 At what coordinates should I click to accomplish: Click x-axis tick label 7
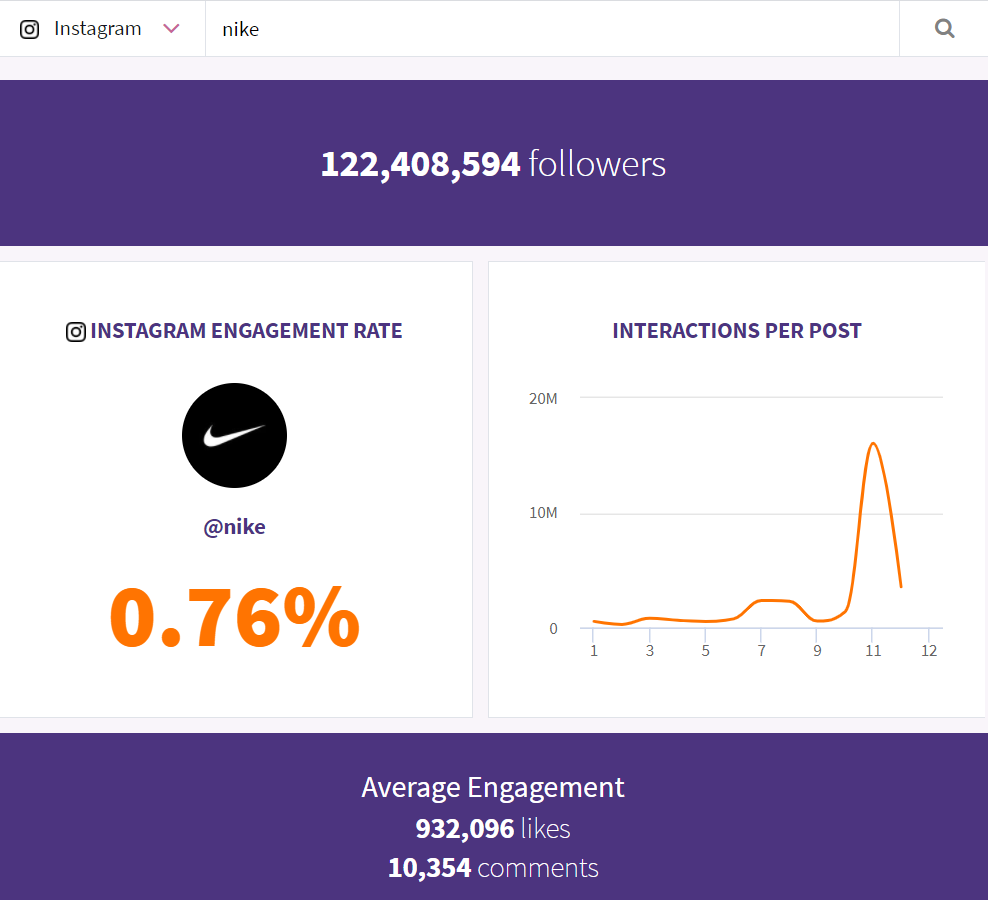tap(761, 651)
